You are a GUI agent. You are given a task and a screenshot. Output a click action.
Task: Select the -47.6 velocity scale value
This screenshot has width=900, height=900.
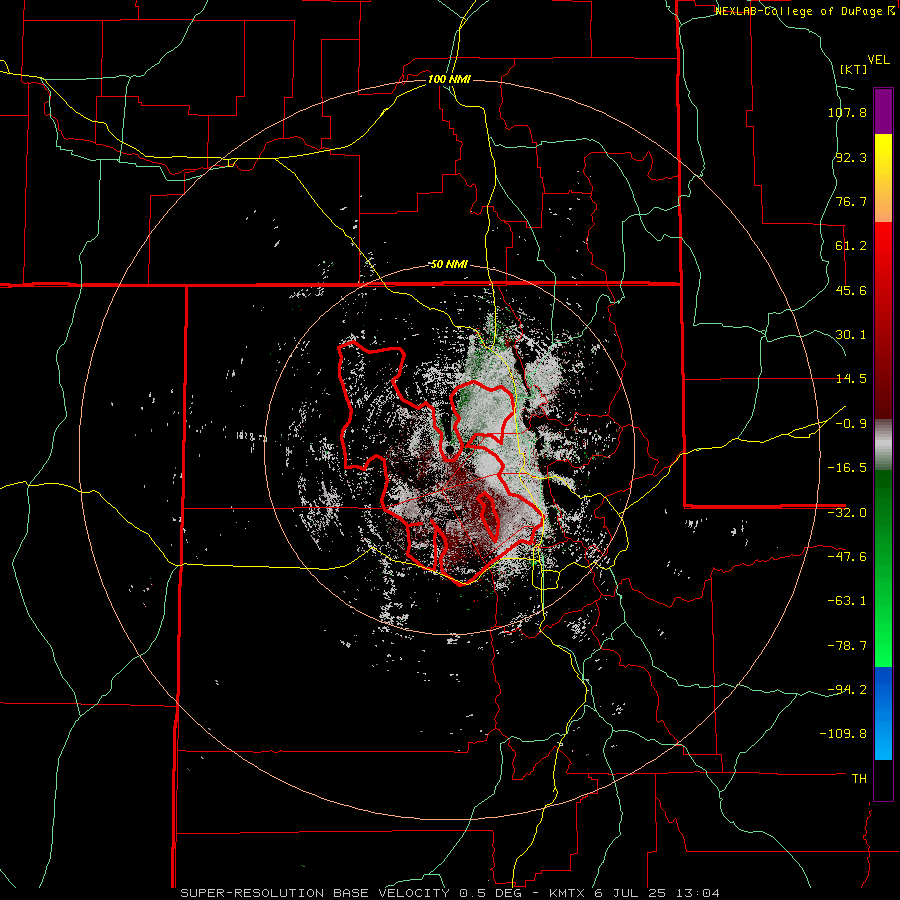847,557
